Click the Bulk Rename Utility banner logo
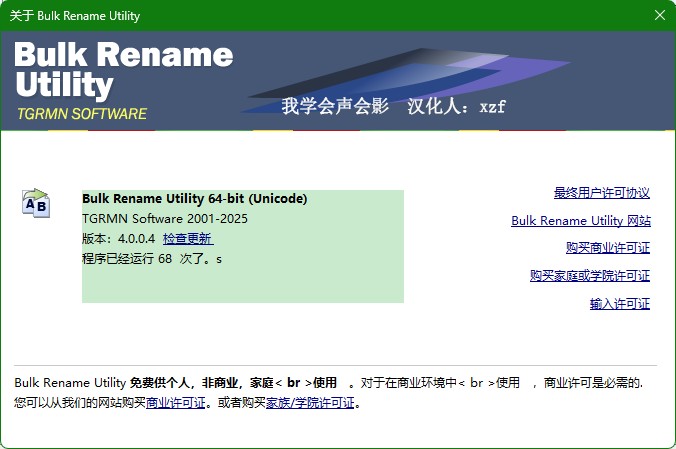Screen dimensions: 676x449 pos(123,71)
